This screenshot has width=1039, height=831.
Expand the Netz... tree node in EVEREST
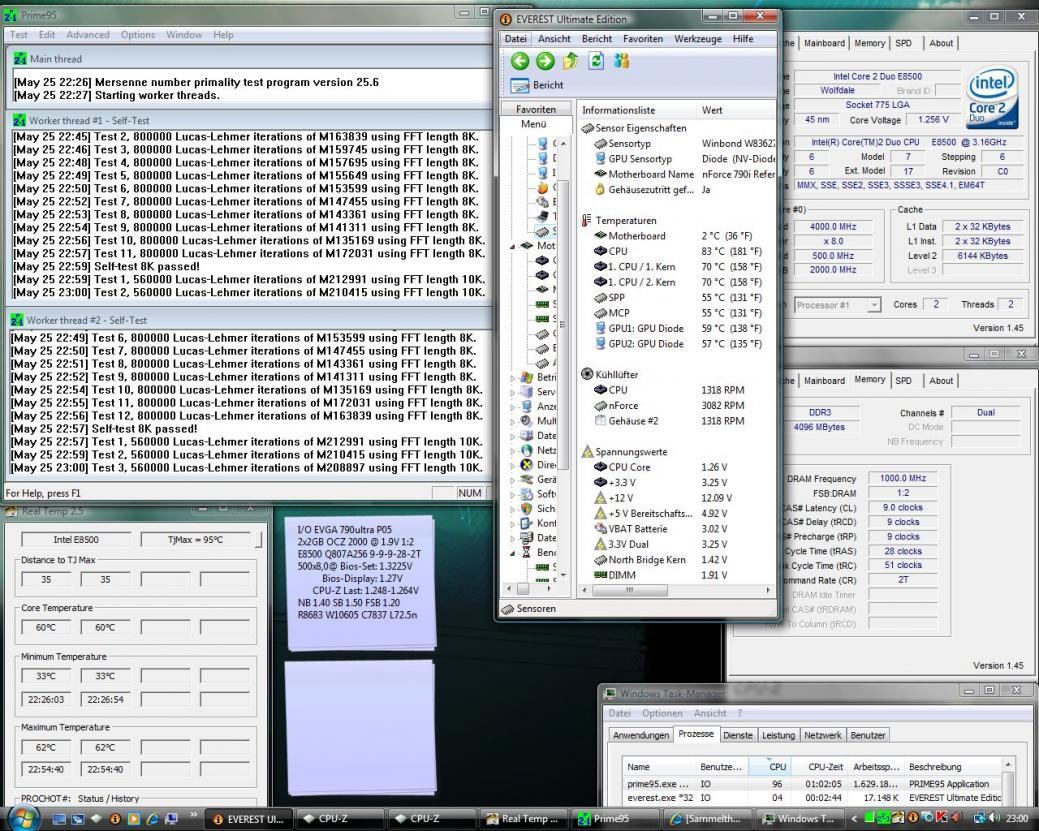tap(514, 450)
